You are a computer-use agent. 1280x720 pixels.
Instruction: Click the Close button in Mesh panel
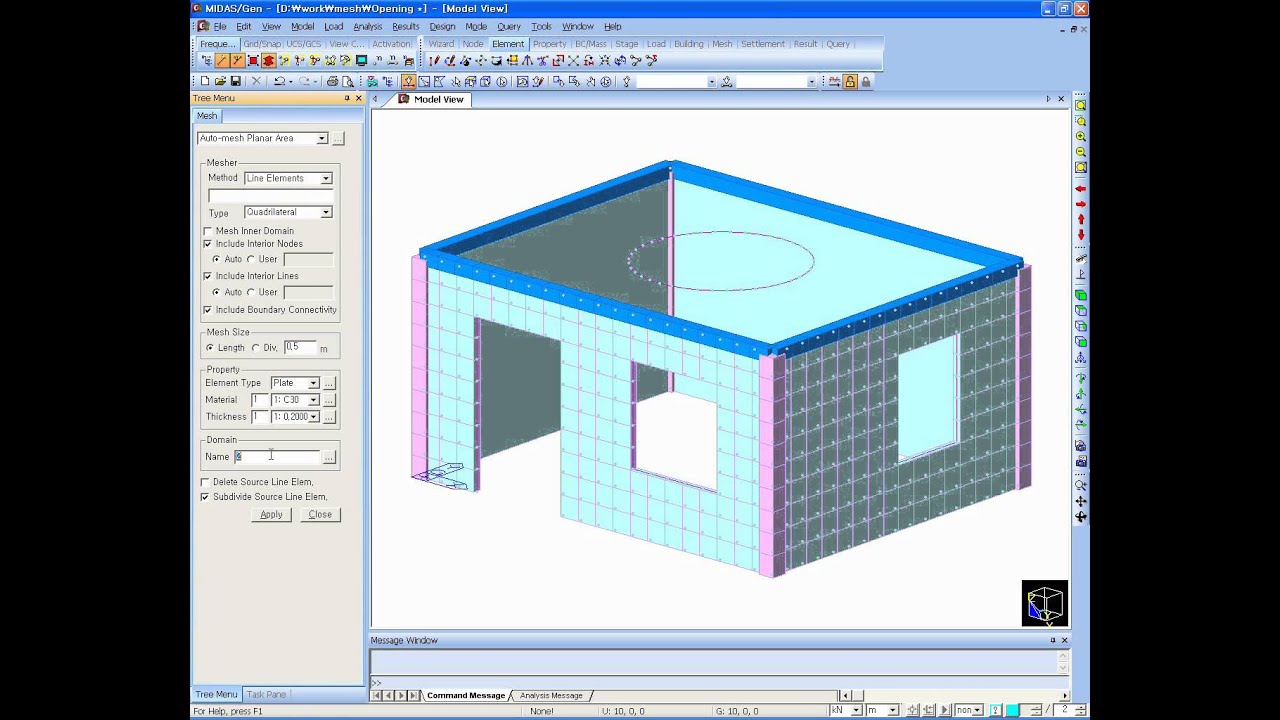[x=320, y=514]
